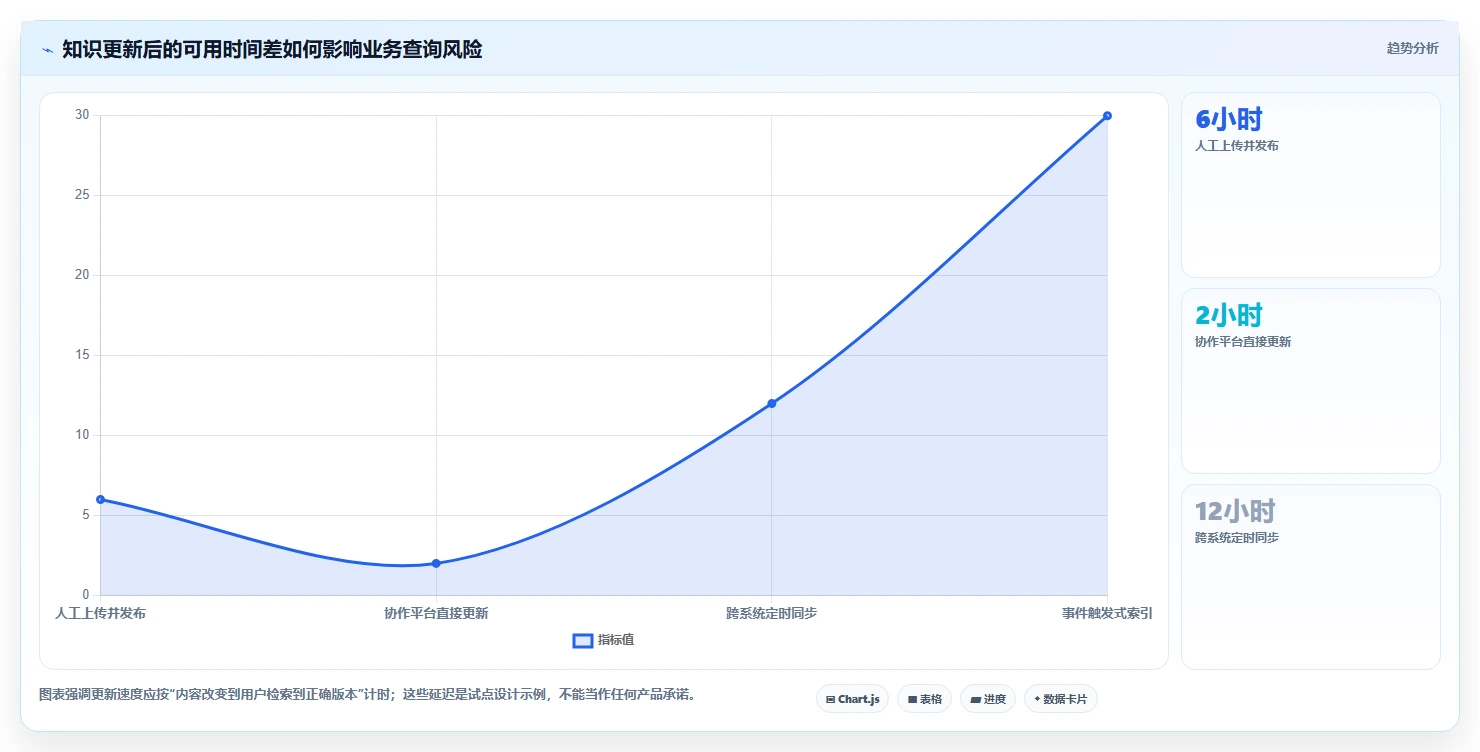Open the 6小时 stat card
The width and height of the screenshot is (1480, 752).
click(x=1311, y=185)
